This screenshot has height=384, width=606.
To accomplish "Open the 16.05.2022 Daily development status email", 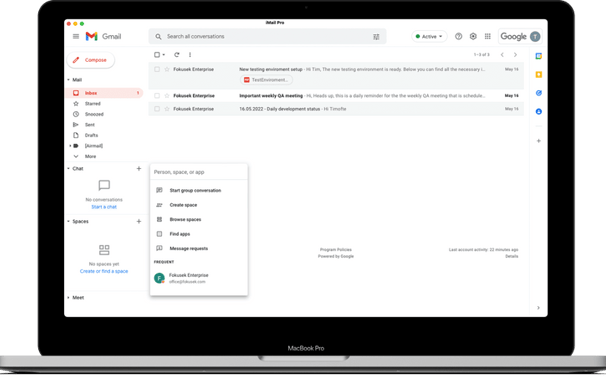I will [336, 109].
